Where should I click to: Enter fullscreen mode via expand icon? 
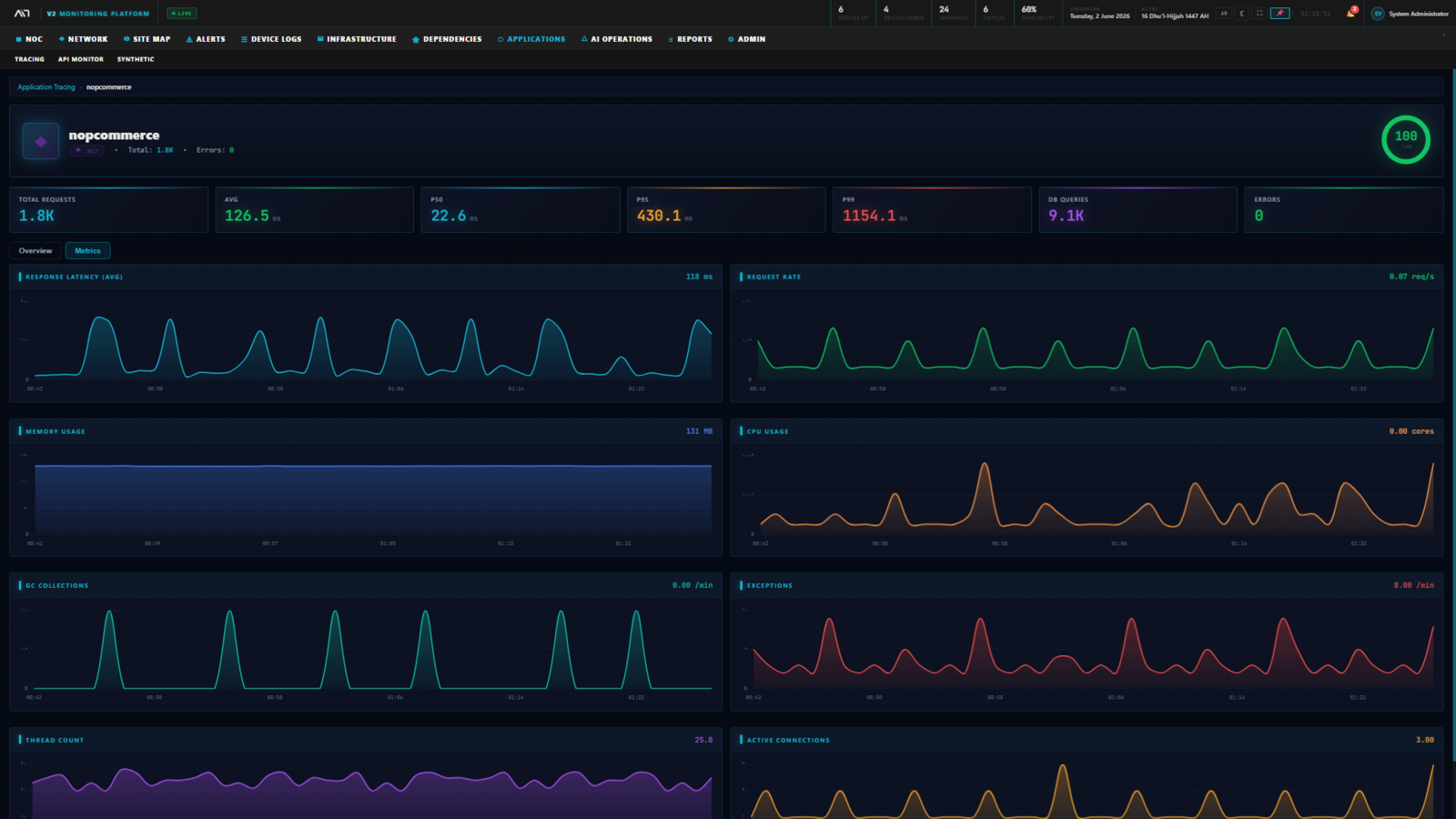(x=1259, y=14)
